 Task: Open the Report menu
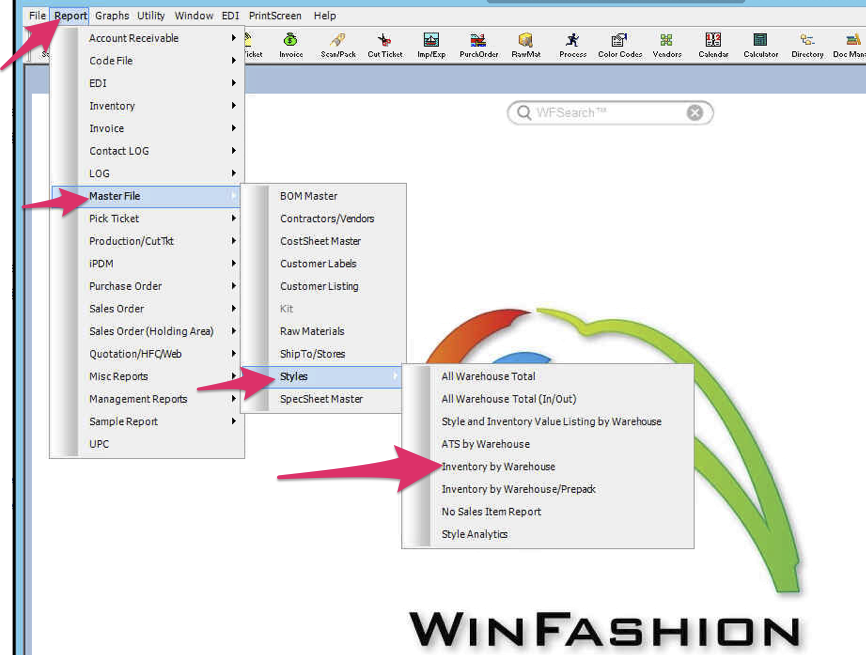(x=70, y=15)
